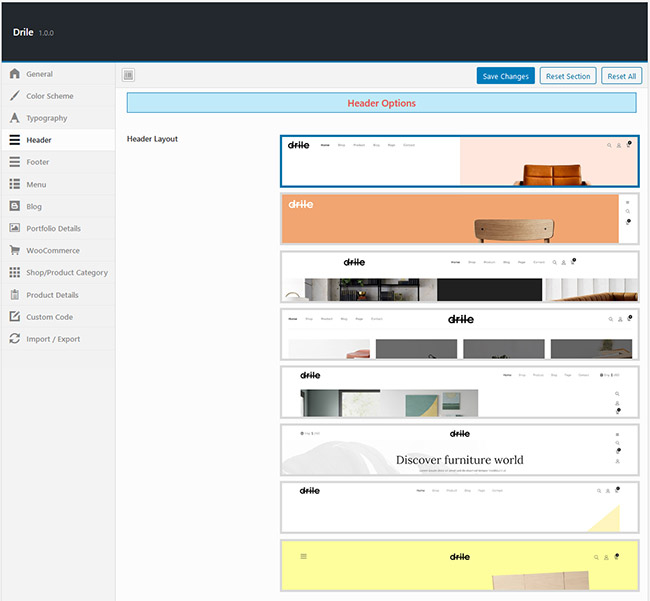Open the Typography section
650x601 pixels.
click(x=58, y=118)
